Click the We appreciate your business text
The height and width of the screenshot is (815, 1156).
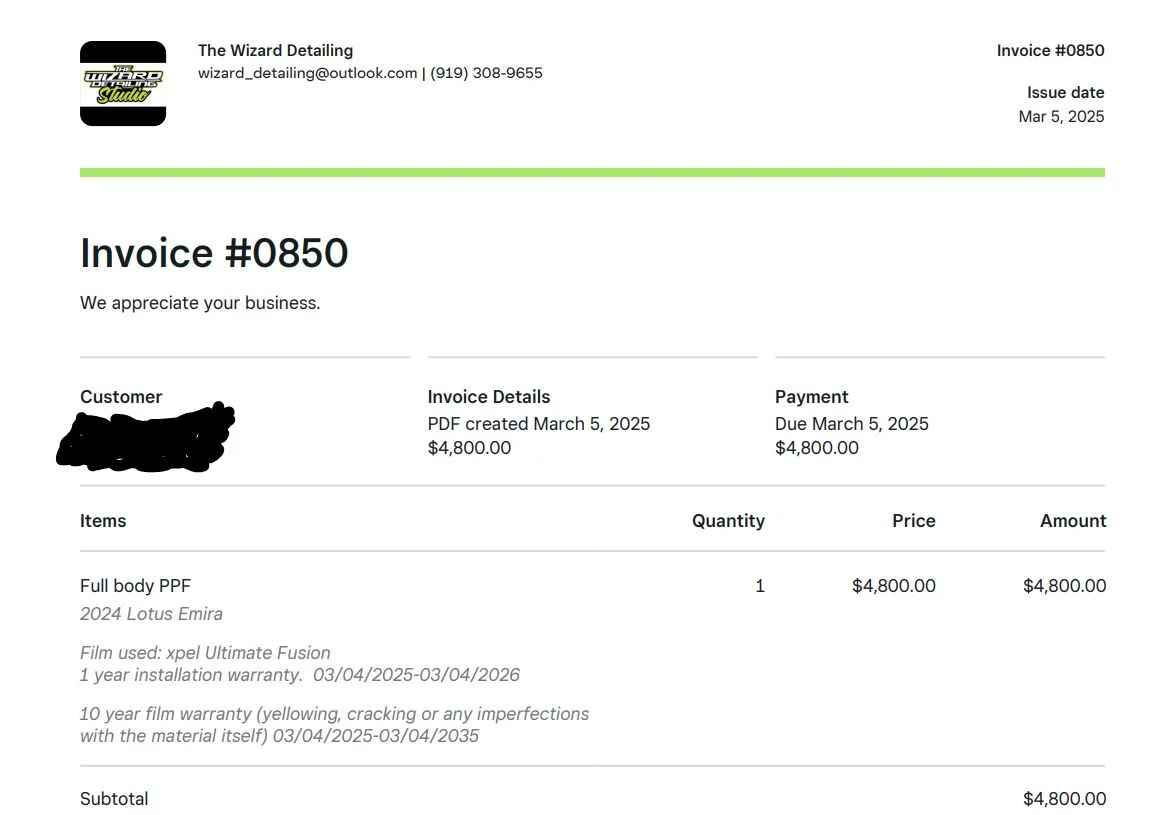pos(200,303)
